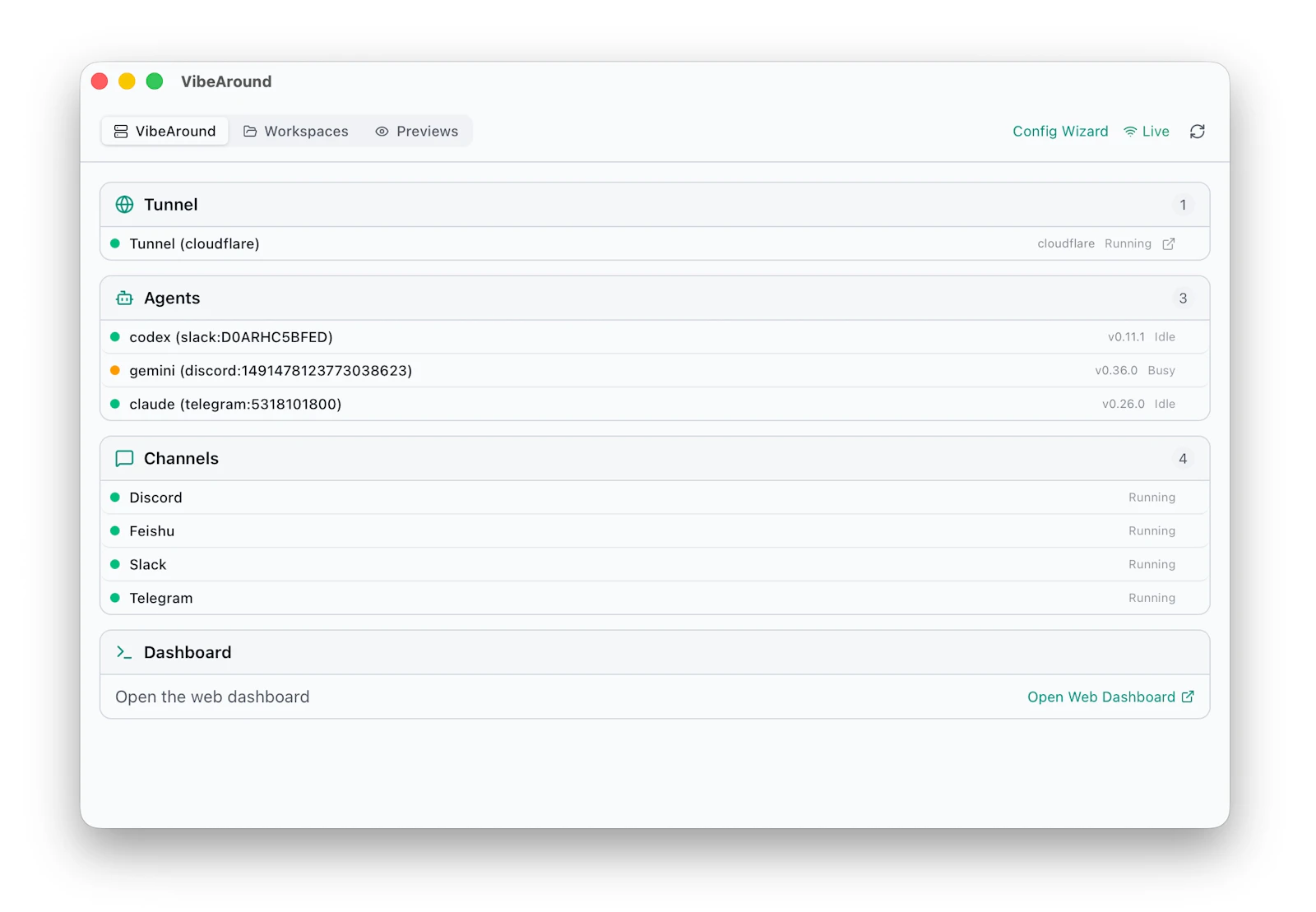Click the Running status for Telegram
Screen dimensions: 1316x912
[1151, 598]
